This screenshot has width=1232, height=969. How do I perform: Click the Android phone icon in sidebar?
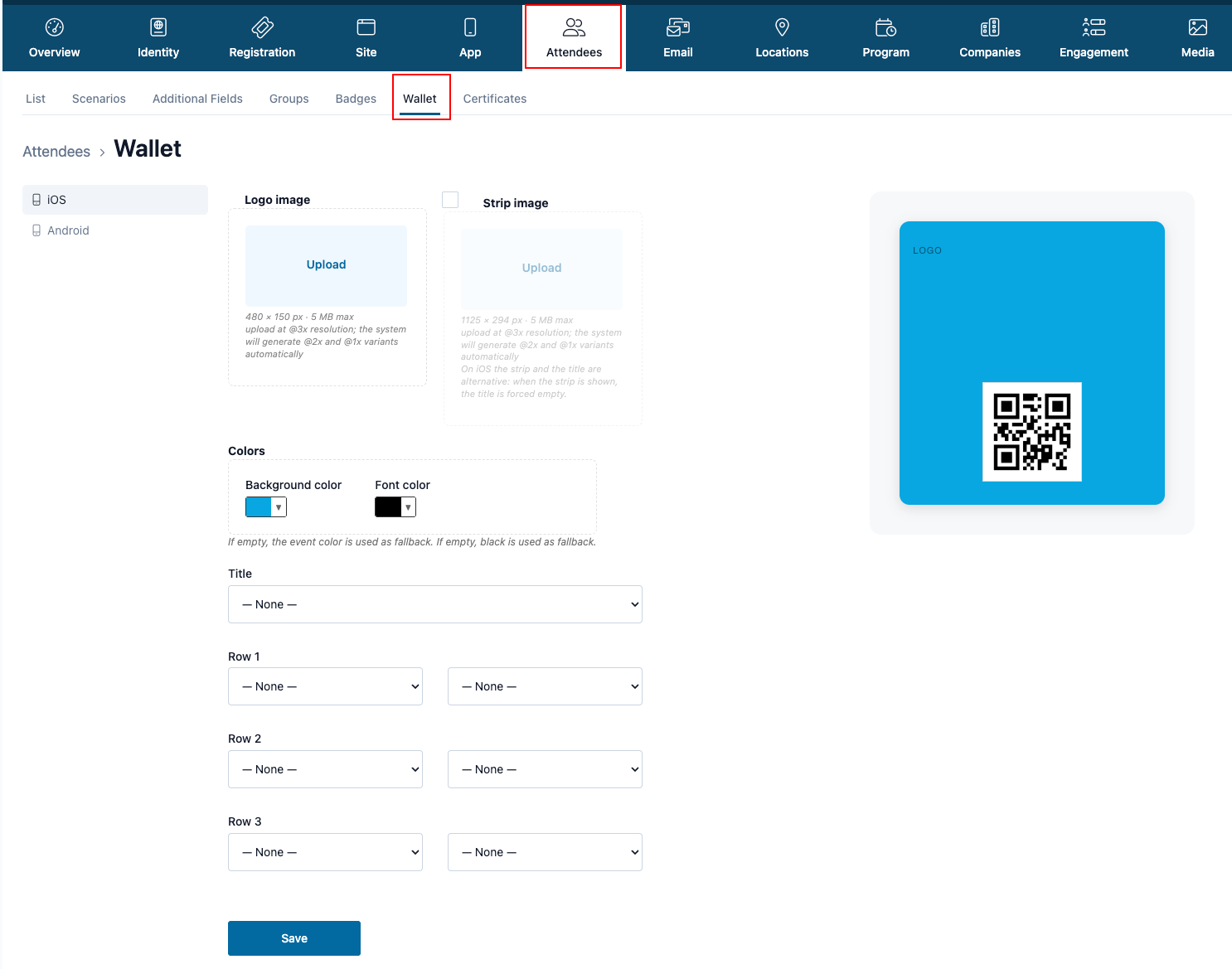click(36, 230)
